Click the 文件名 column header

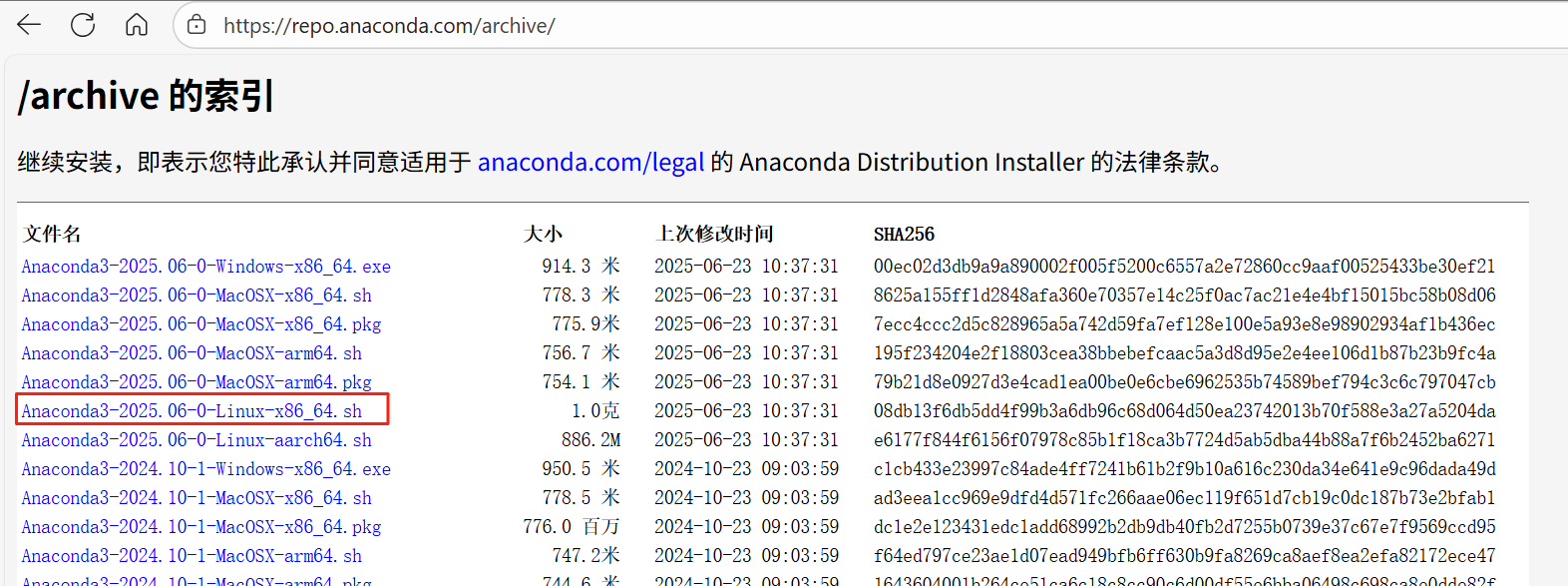[x=52, y=235]
